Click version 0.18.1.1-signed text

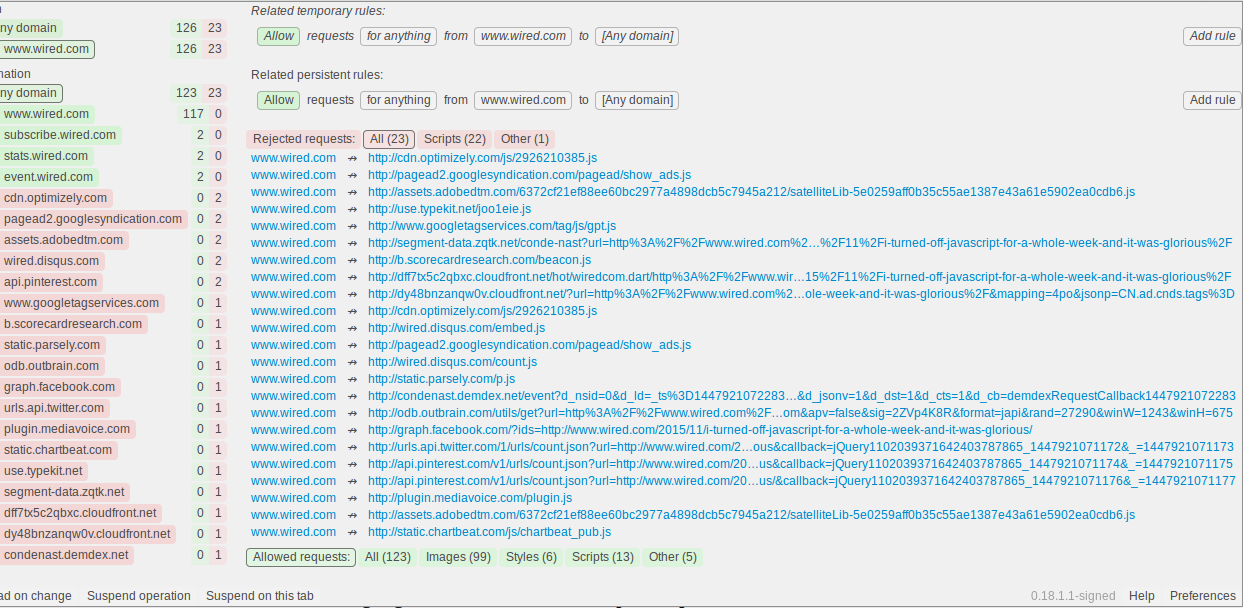point(1073,596)
